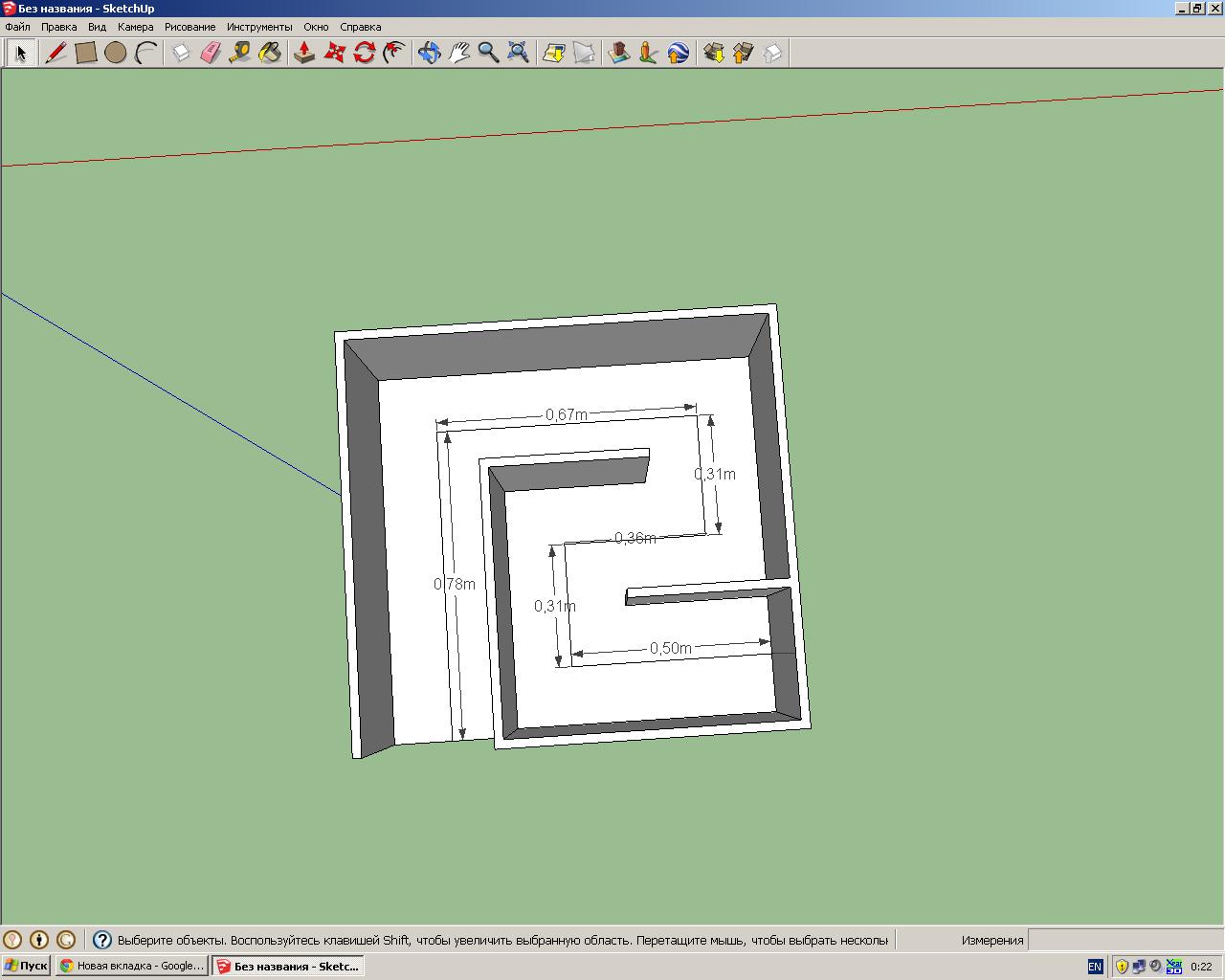1225x980 pixels.
Task: Select the Paint Bucket tool
Action: tap(270, 53)
